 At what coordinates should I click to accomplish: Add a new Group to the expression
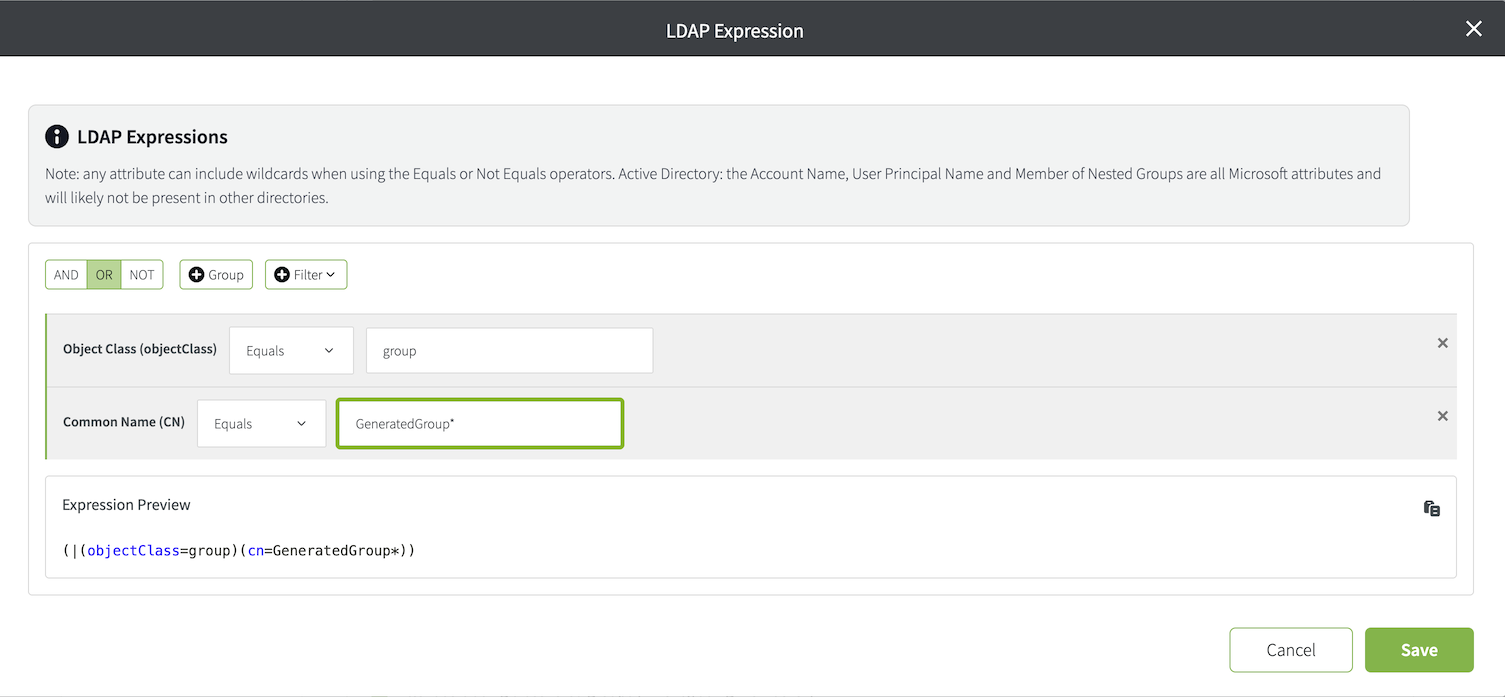click(x=216, y=275)
